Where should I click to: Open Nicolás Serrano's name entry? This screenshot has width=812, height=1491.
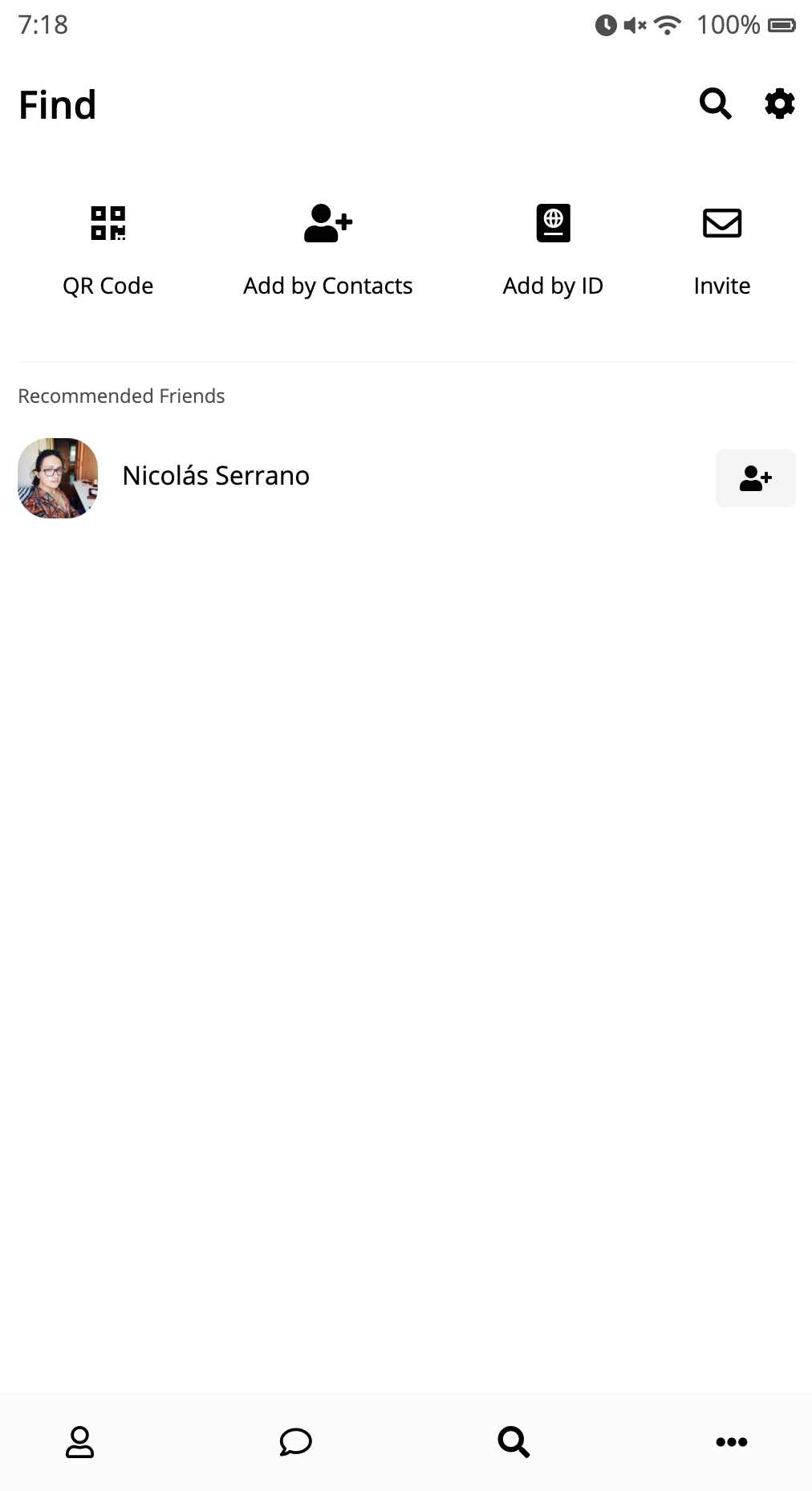pyautogui.click(x=216, y=476)
